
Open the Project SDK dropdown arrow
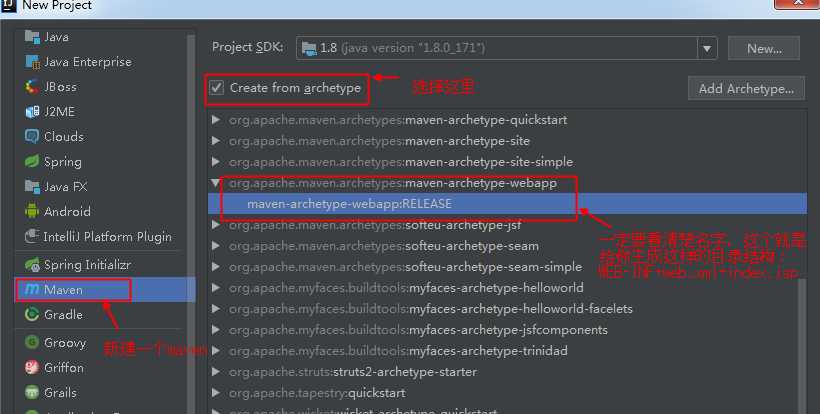[x=707, y=49]
